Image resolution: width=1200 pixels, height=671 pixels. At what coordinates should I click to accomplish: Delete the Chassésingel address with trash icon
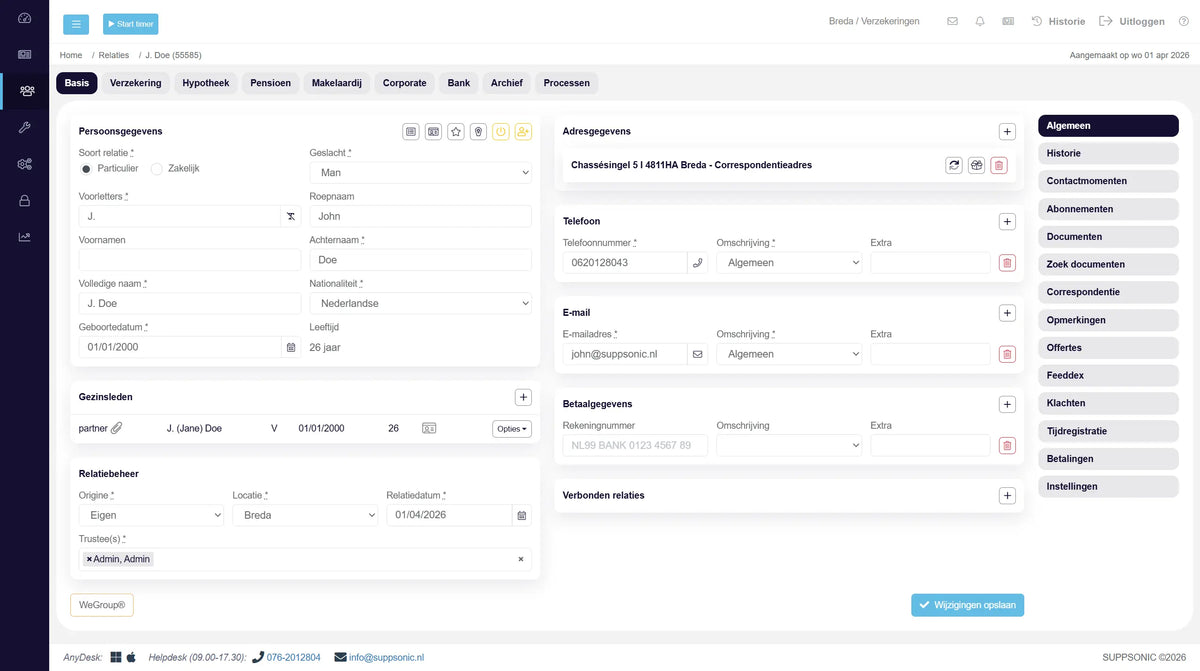[999, 165]
